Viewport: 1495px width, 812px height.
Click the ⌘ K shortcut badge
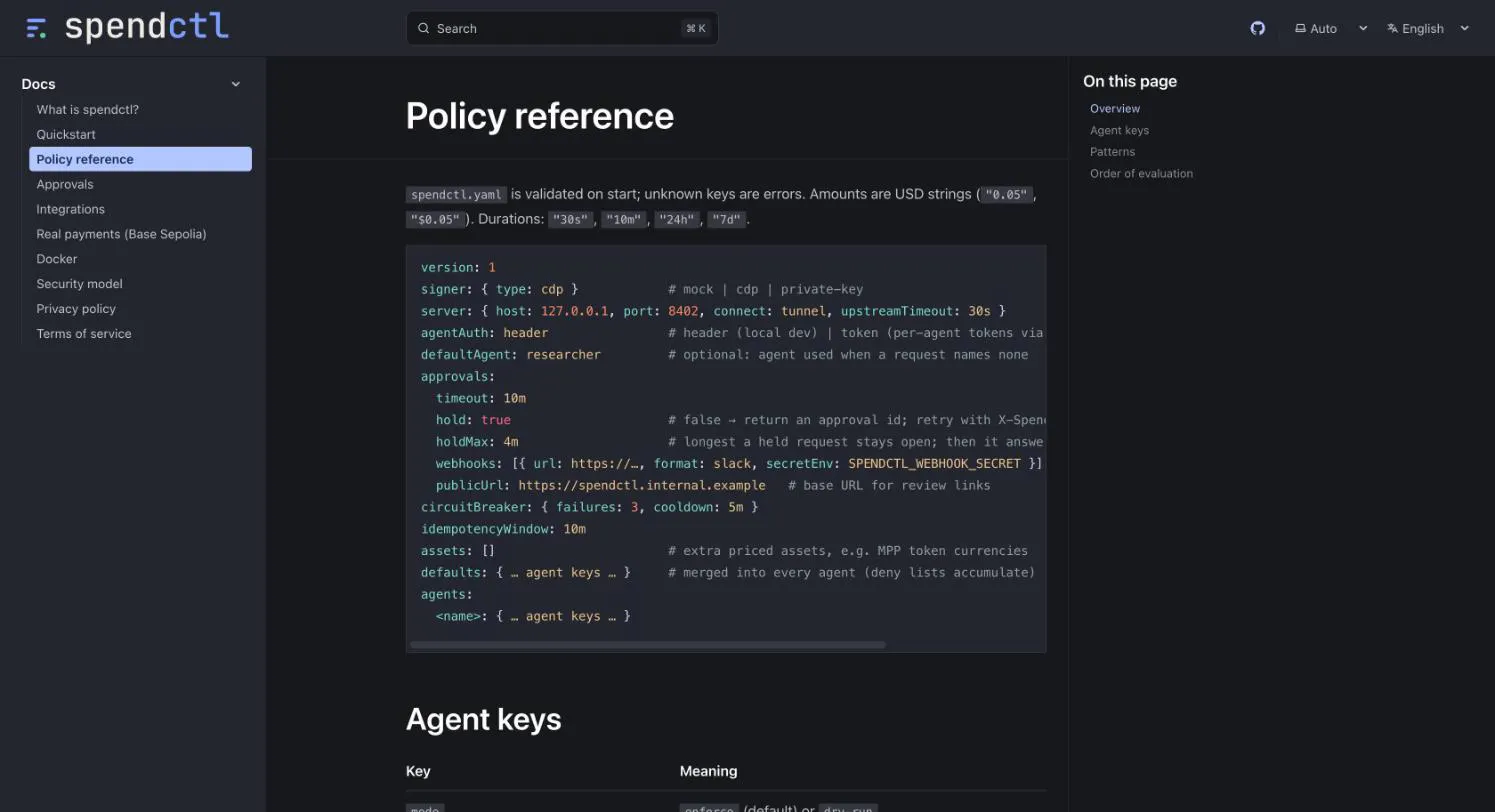click(696, 28)
